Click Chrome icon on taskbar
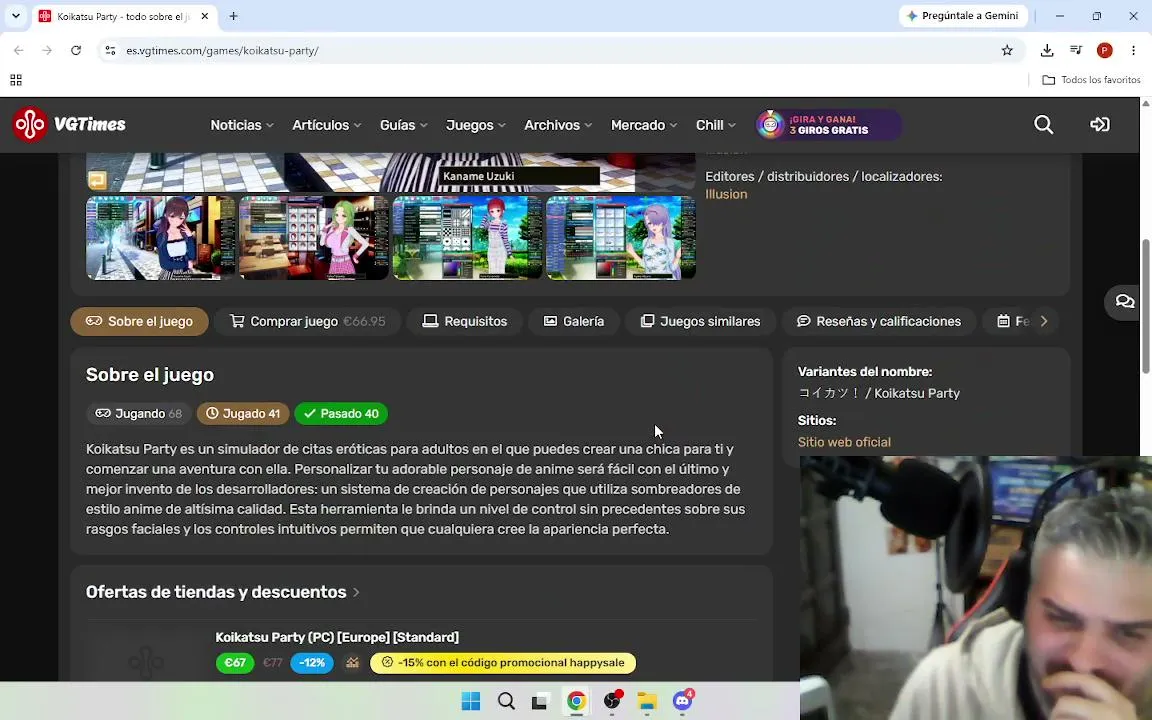Viewport: 1152px width, 720px height. 576,701
